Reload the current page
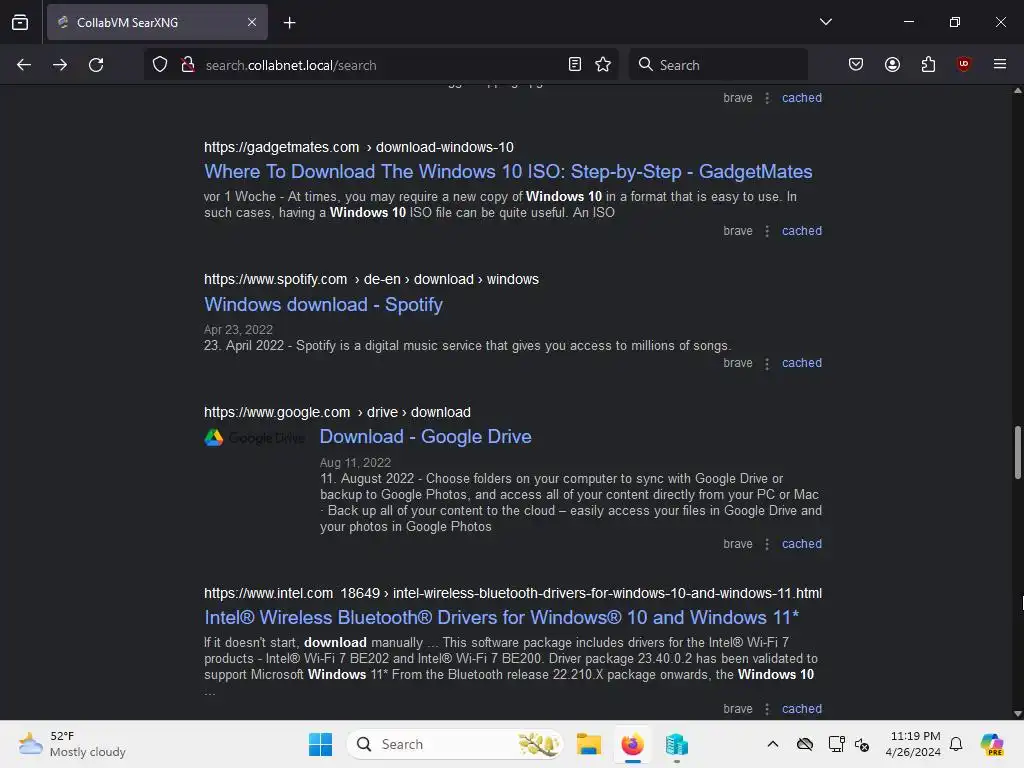The width and height of the screenshot is (1024, 768). click(x=96, y=65)
